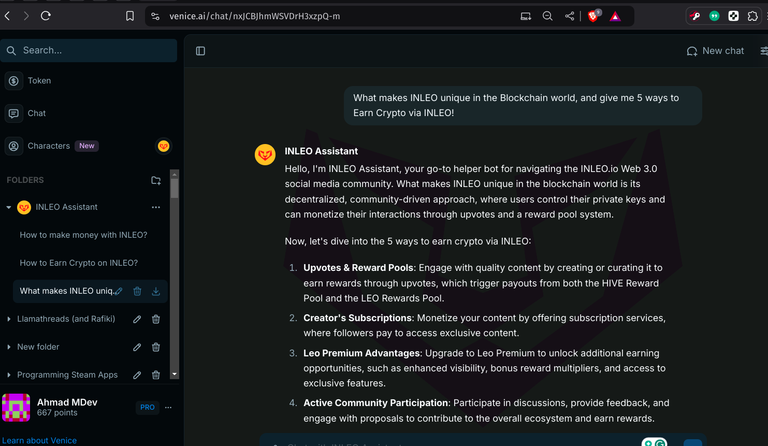Delete the What makes INLEO uniq chat
Screen dimensions: 768x446
(137, 291)
